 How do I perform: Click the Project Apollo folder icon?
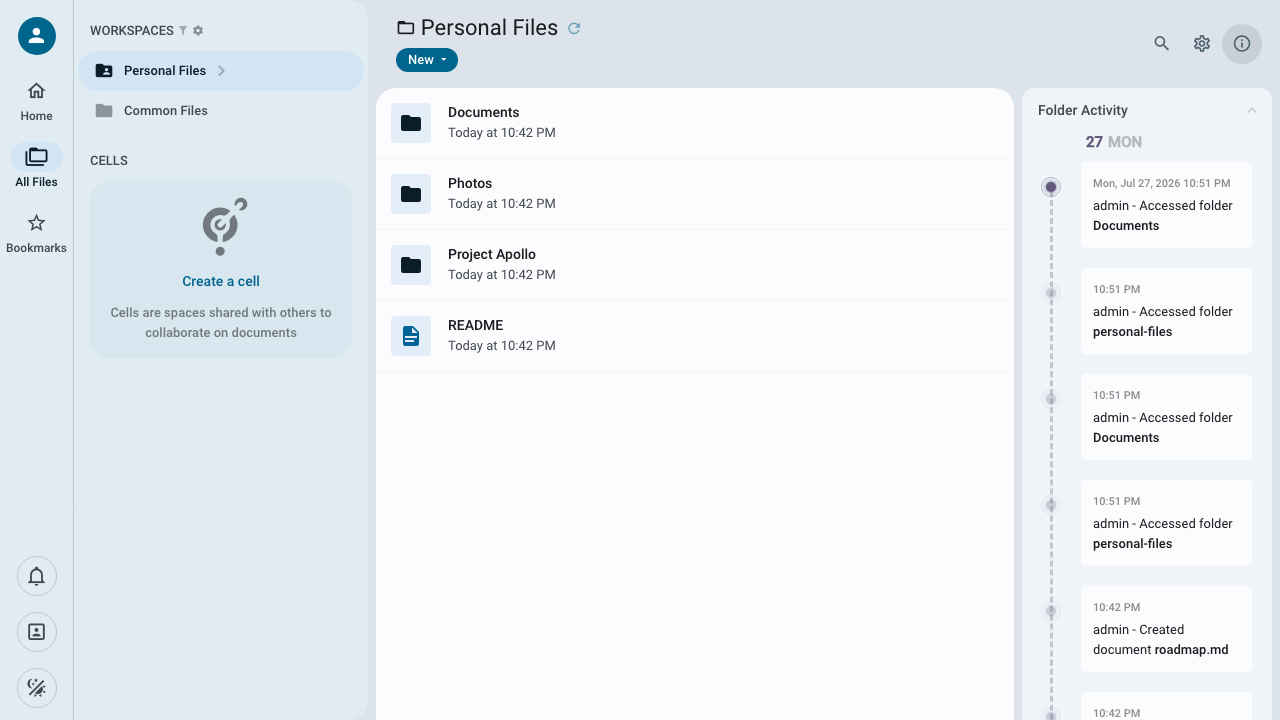click(x=411, y=265)
